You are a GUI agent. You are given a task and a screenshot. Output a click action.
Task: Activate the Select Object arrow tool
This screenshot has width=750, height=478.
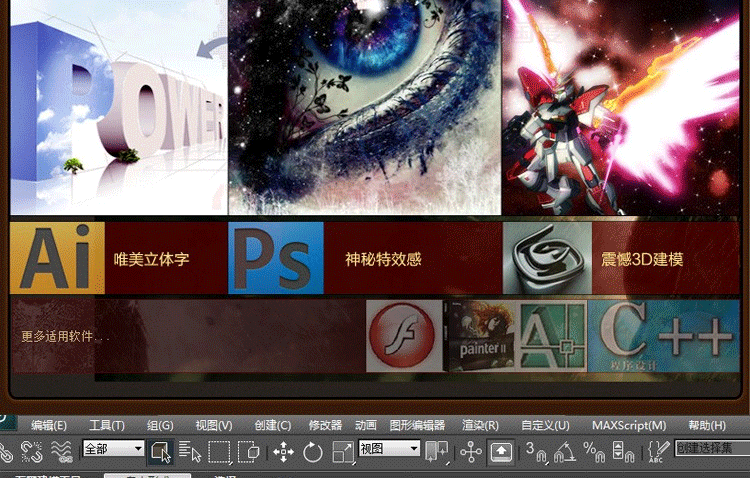pyautogui.click(x=161, y=451)
